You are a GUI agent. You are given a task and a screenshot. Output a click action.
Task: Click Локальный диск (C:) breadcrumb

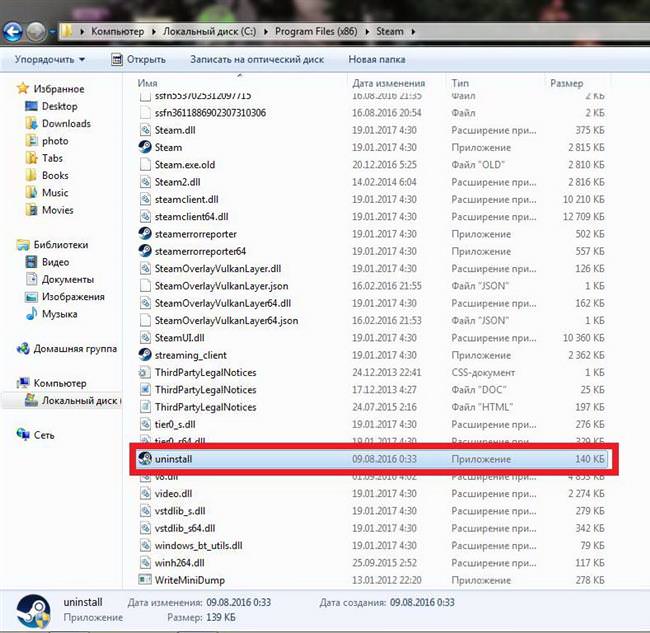pyautogui.click(x=210, y=32)
